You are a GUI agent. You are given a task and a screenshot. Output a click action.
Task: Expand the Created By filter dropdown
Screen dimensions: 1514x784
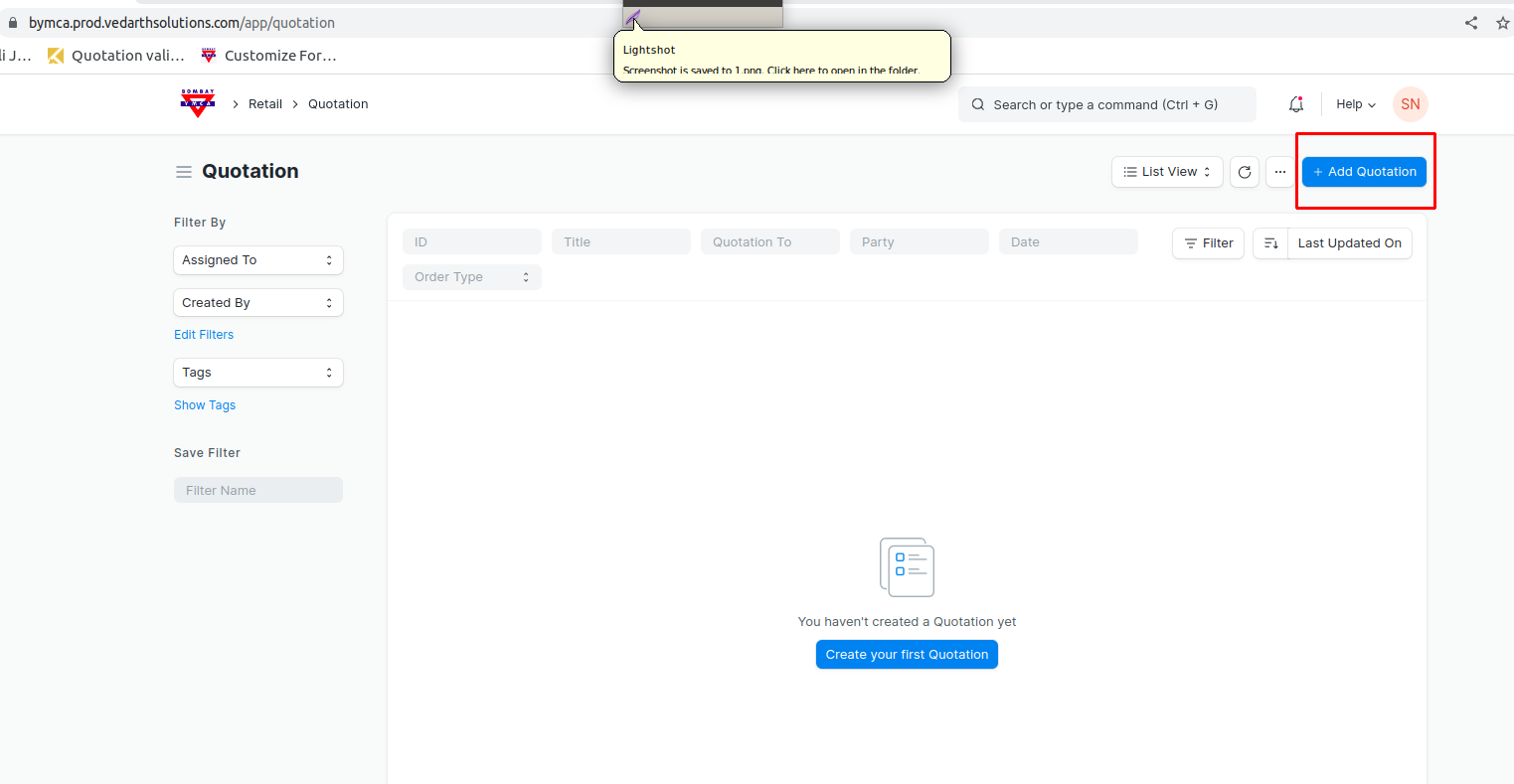click(x=258, y=303)
